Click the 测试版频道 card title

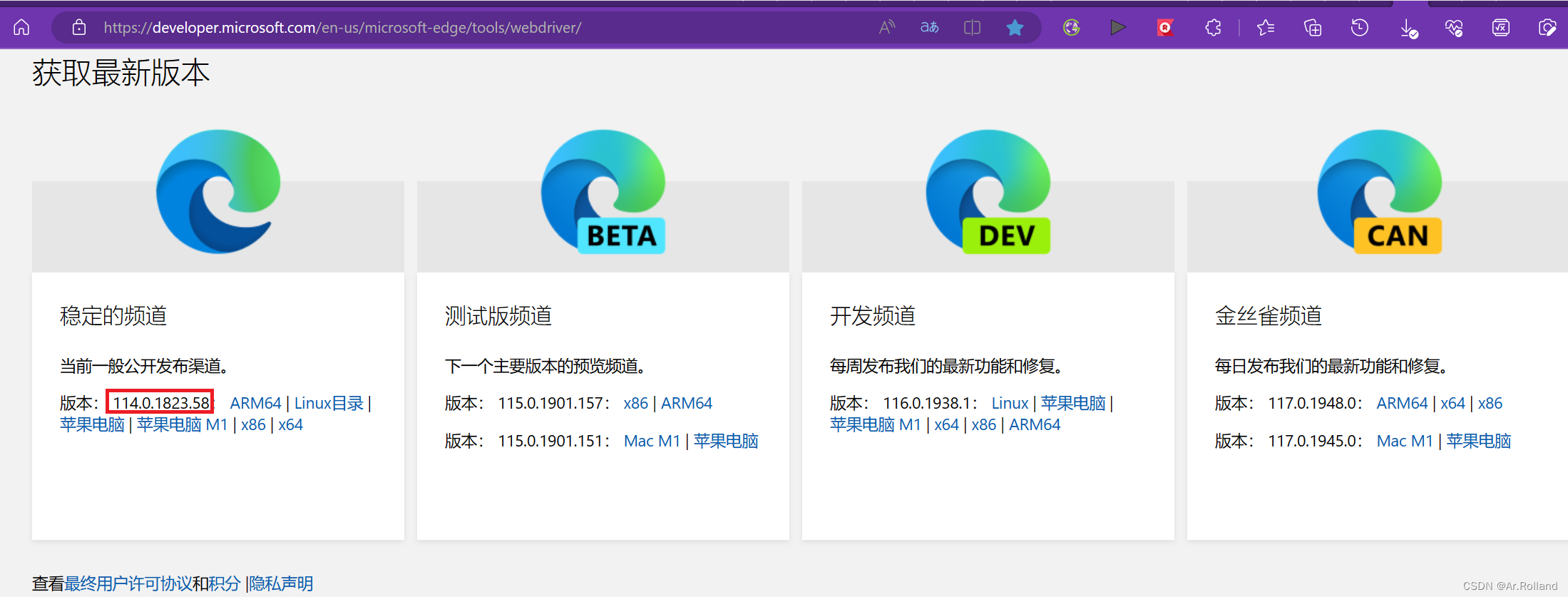pos(498,315)
